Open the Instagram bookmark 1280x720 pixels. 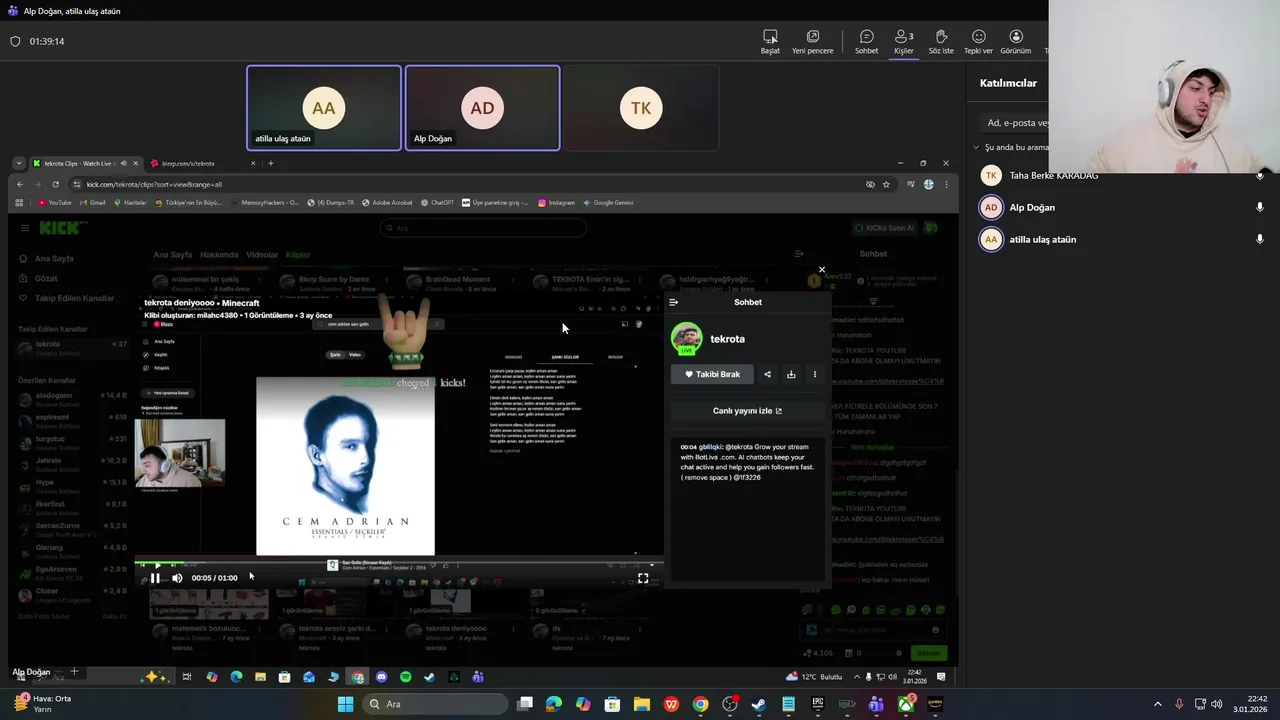pos(557,202)
